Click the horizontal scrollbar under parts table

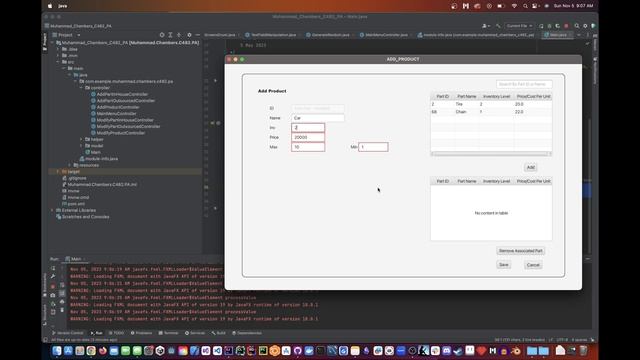point(491,154)
